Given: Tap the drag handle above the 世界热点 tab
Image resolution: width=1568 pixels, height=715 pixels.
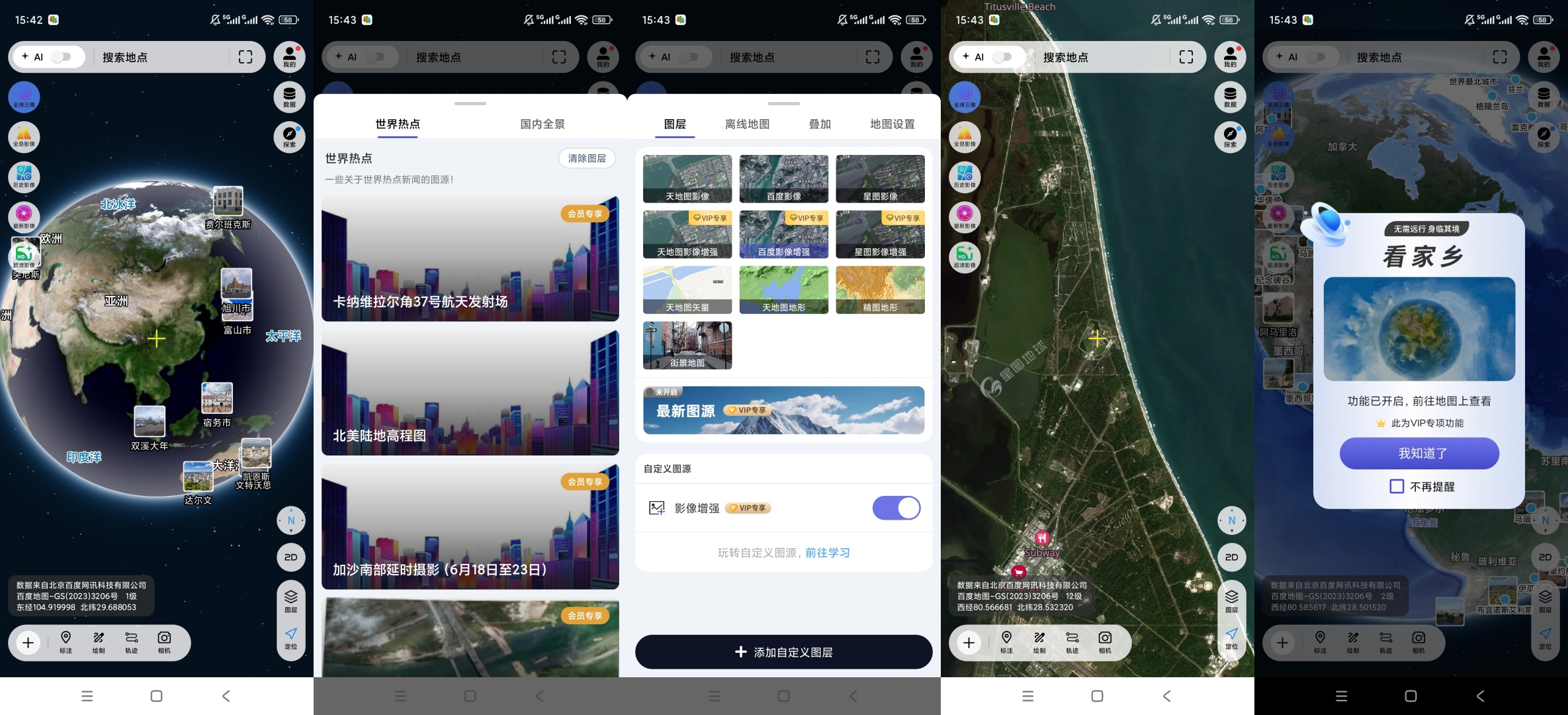Looking at the screenshot, I should click(x=470, y=103).
